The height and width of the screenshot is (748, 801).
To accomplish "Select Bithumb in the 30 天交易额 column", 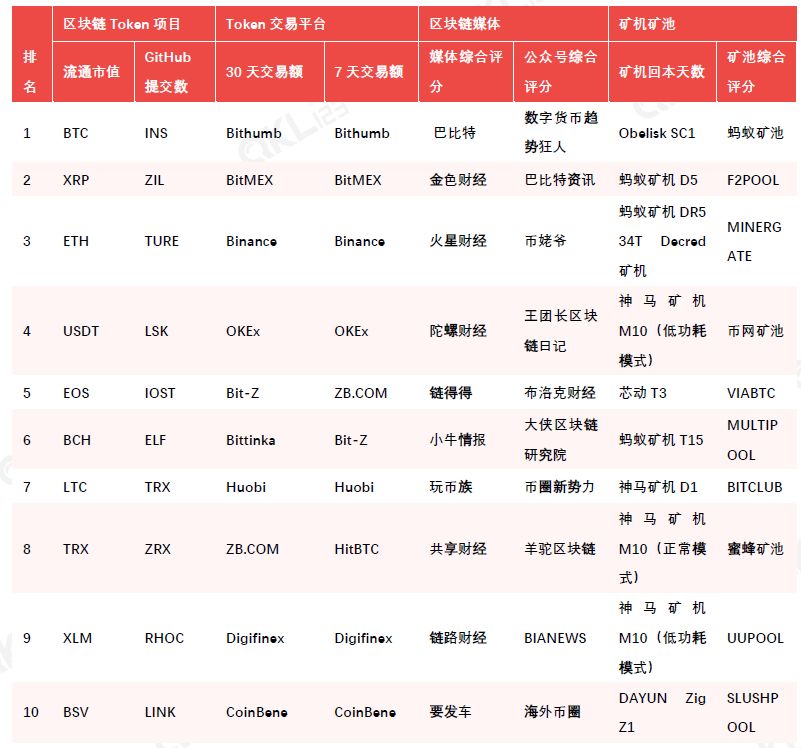I will (x=253, y=133).
